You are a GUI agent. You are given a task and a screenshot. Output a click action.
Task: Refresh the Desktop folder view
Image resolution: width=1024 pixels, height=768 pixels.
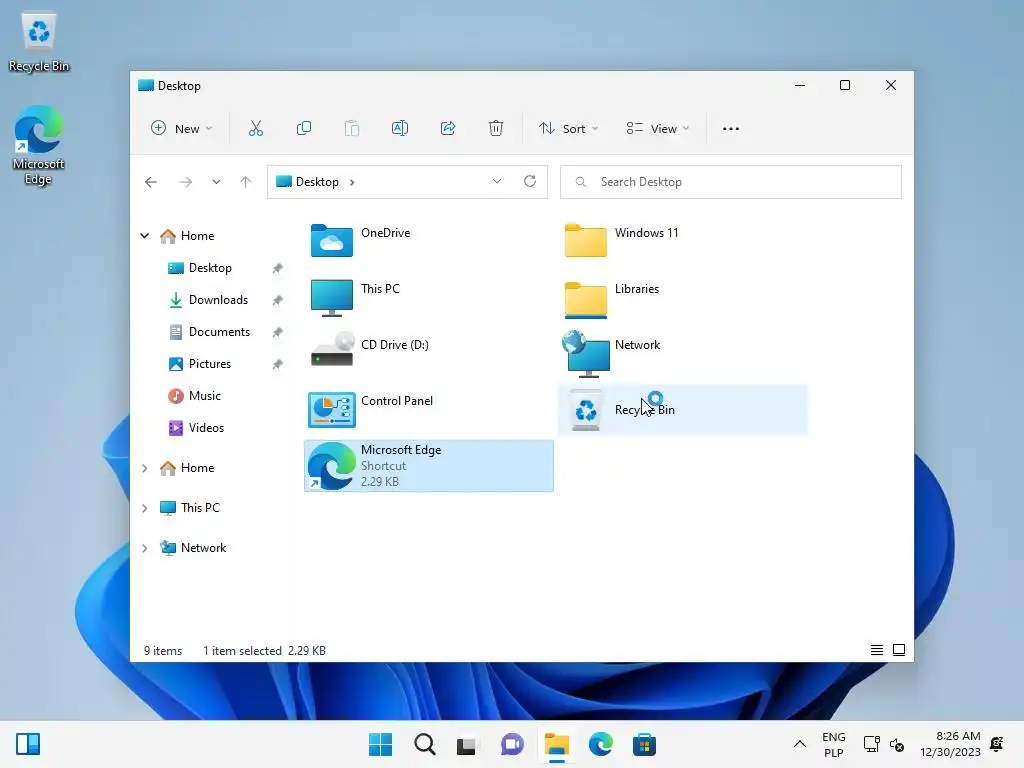point(530,182)
